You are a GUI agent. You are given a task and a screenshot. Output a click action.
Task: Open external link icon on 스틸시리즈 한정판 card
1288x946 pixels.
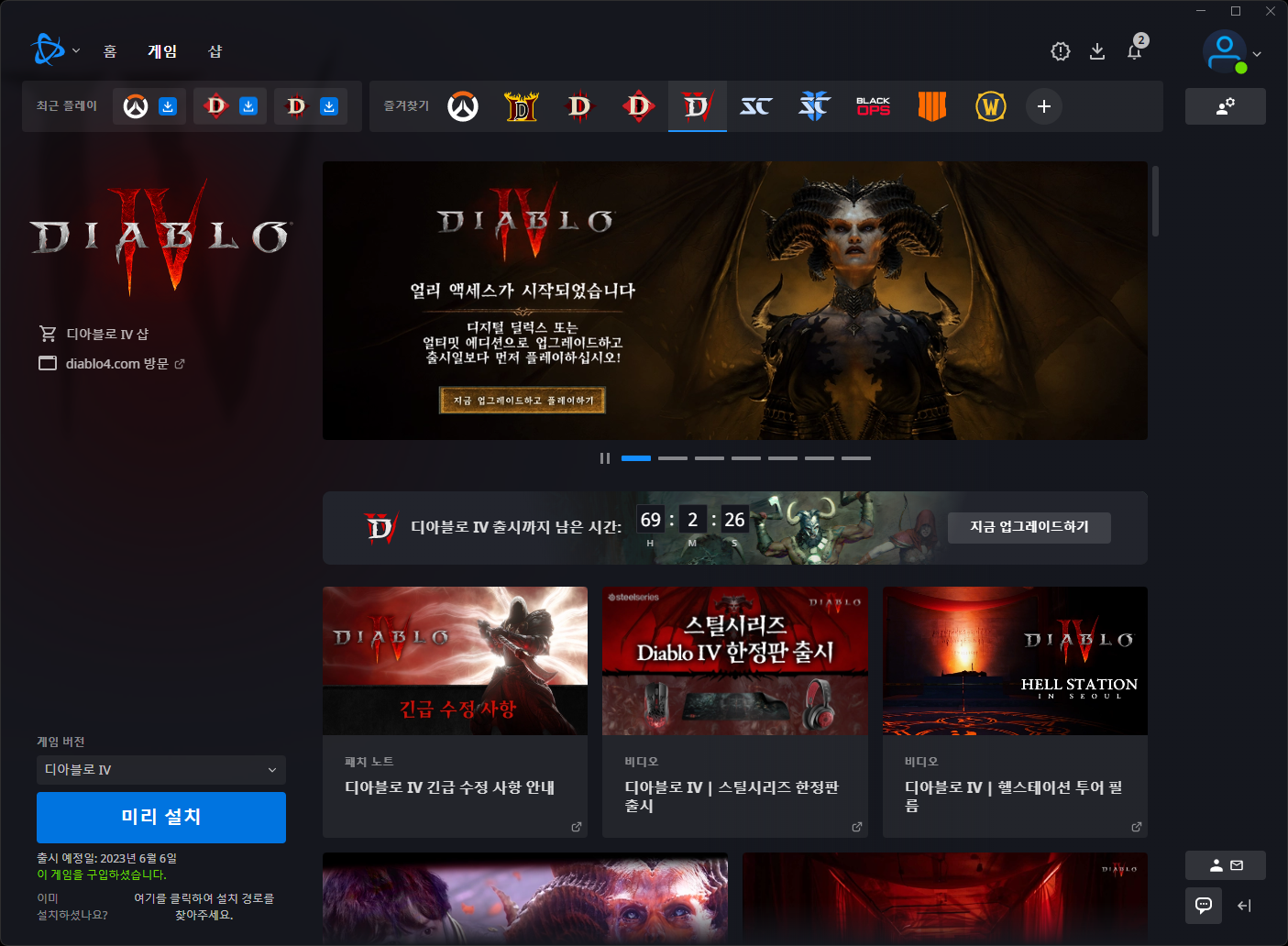[857, 827]
